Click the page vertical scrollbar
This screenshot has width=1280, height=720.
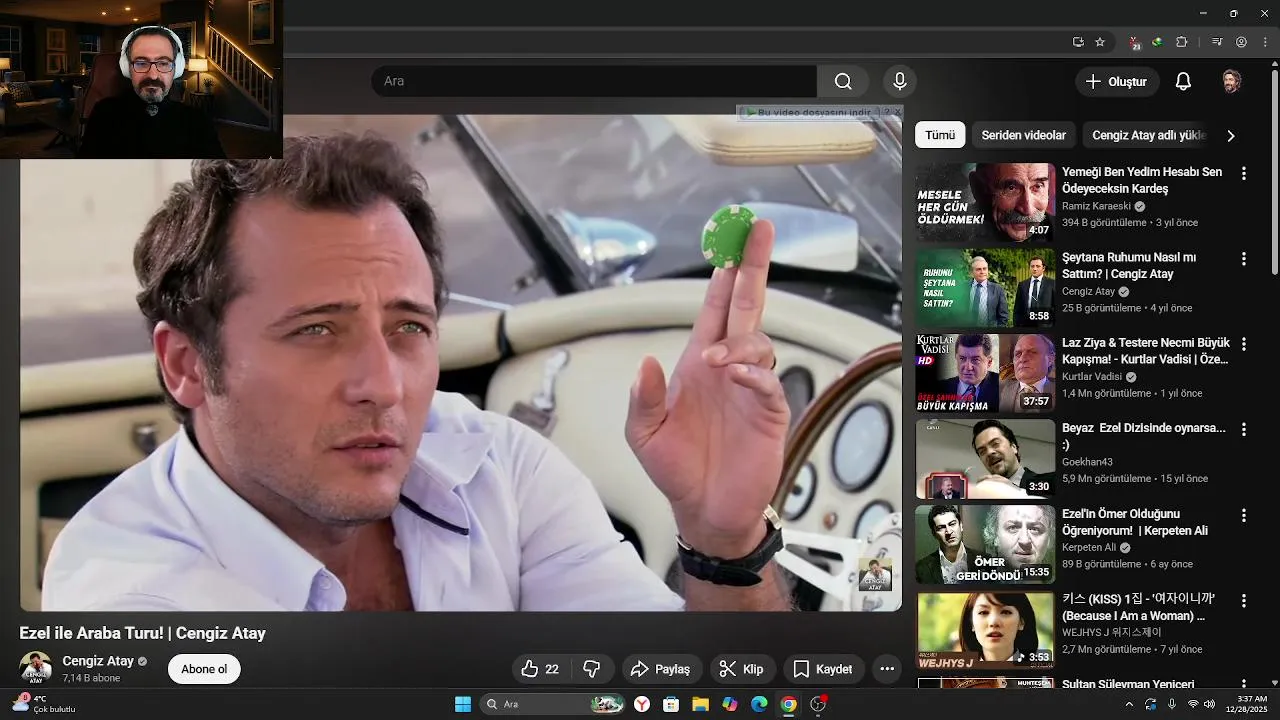(x=1274, y=170)
